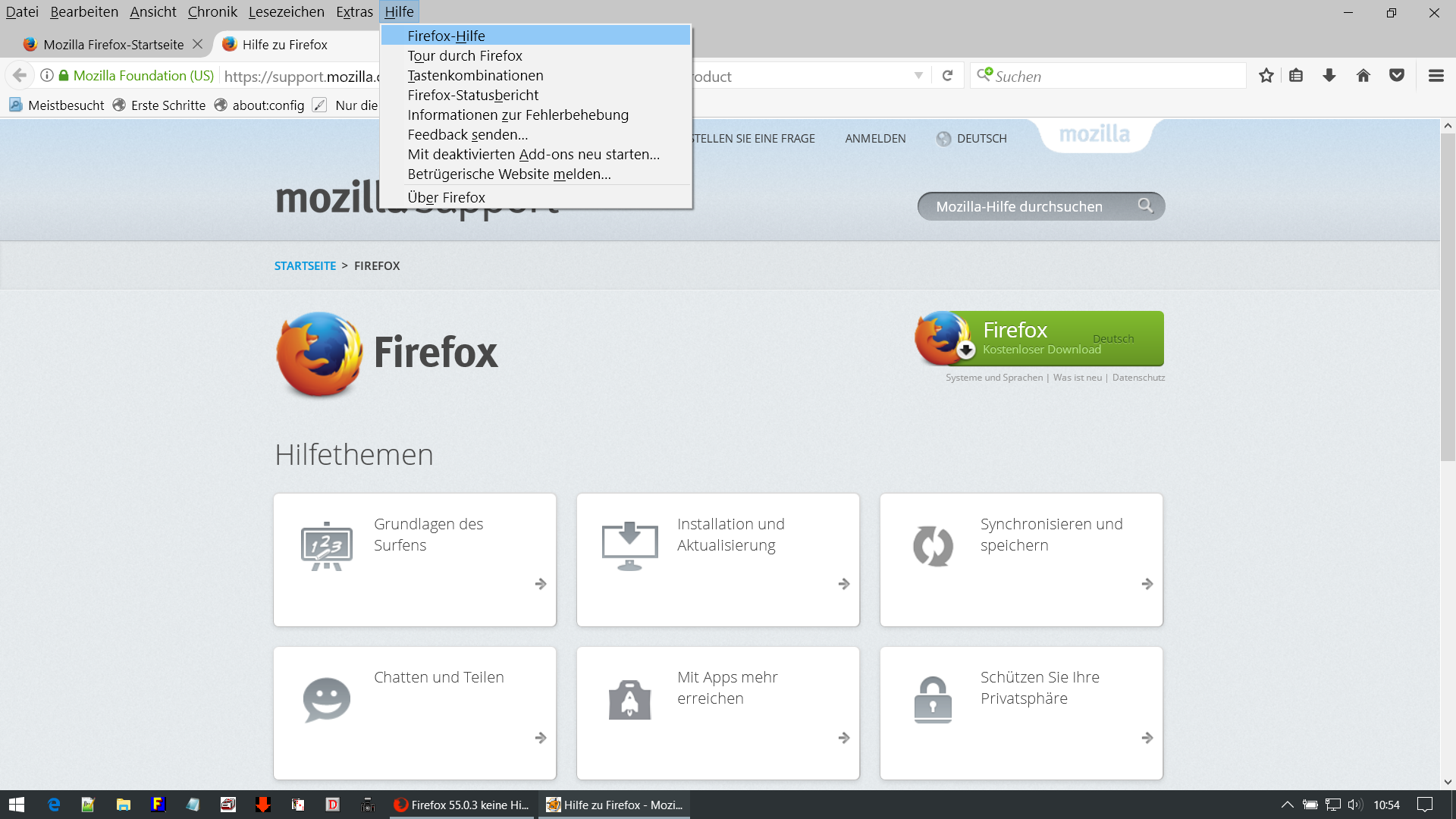Click the Home toolbar icon
This screenshot has width=1456, height=819.
point(1363,76)
